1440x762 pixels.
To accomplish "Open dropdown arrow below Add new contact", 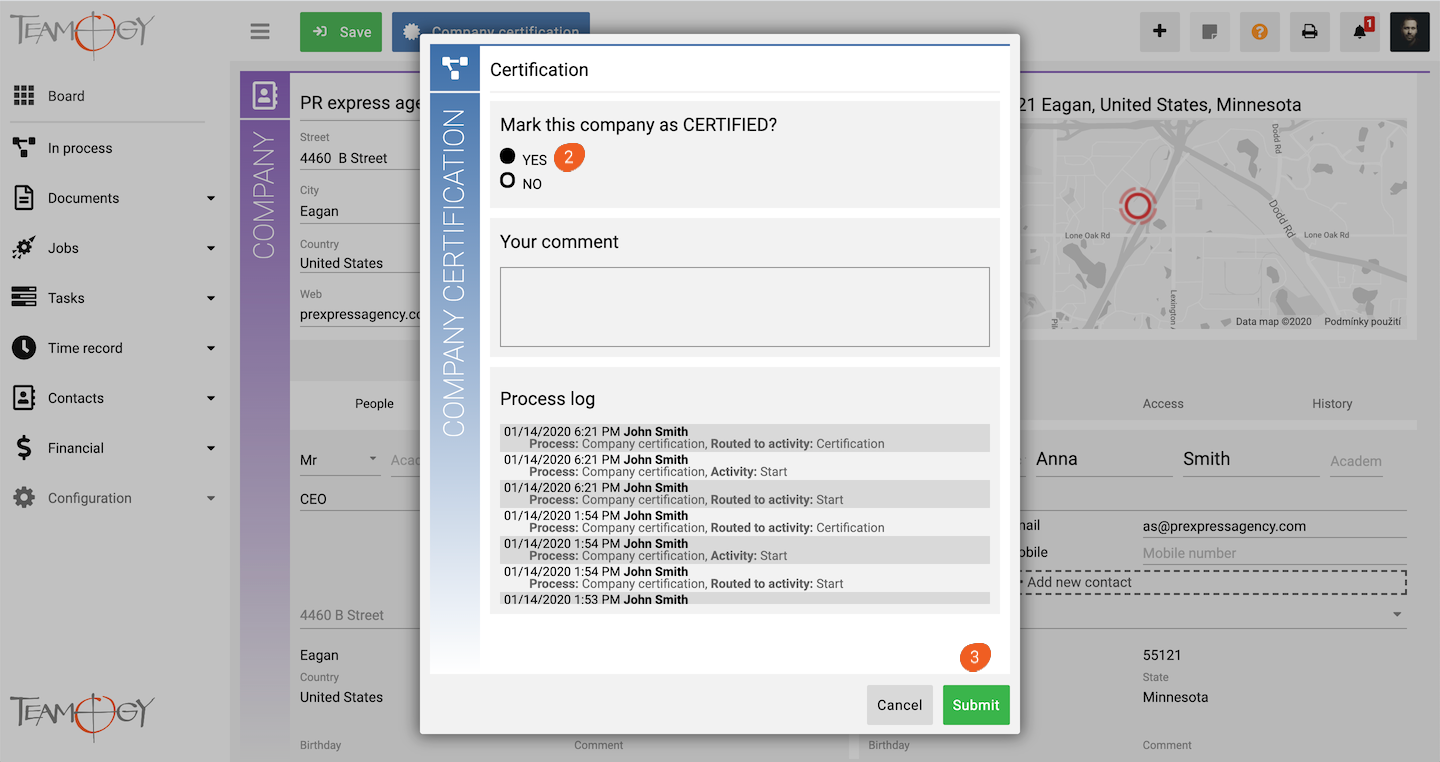I will [1397, 614].
